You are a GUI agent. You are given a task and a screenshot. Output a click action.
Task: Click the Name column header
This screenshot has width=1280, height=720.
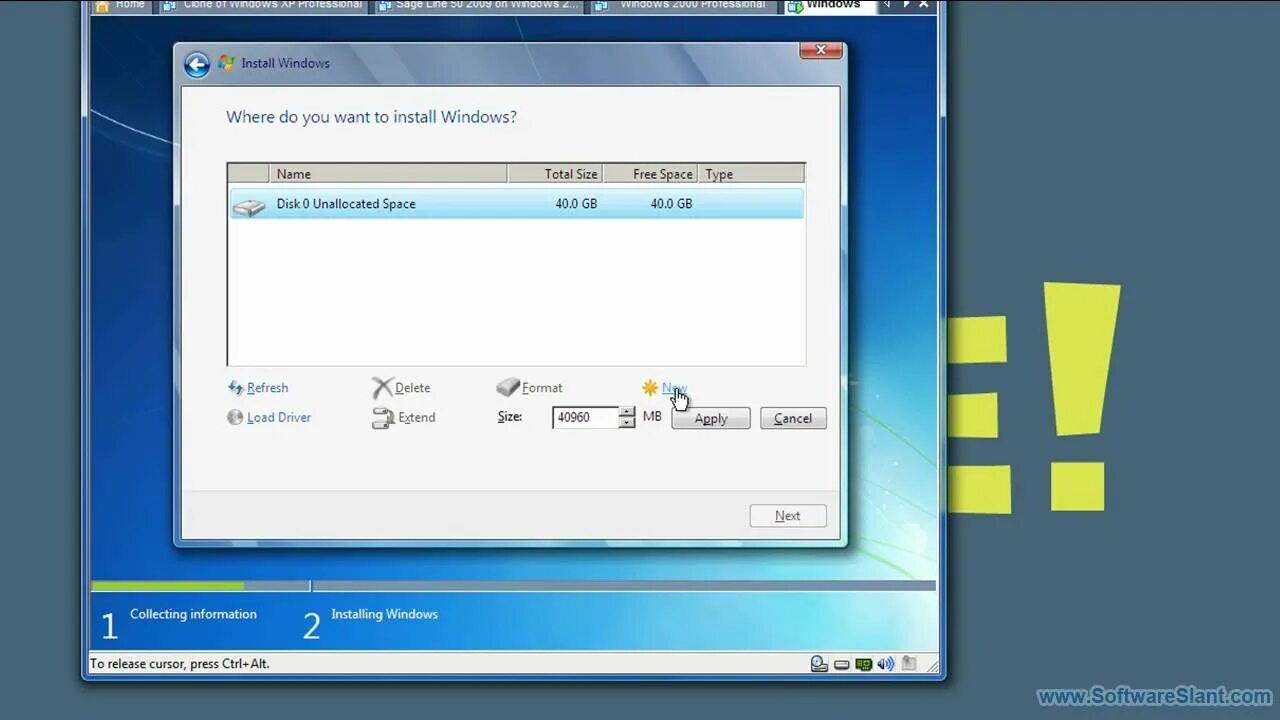(388, 174)
